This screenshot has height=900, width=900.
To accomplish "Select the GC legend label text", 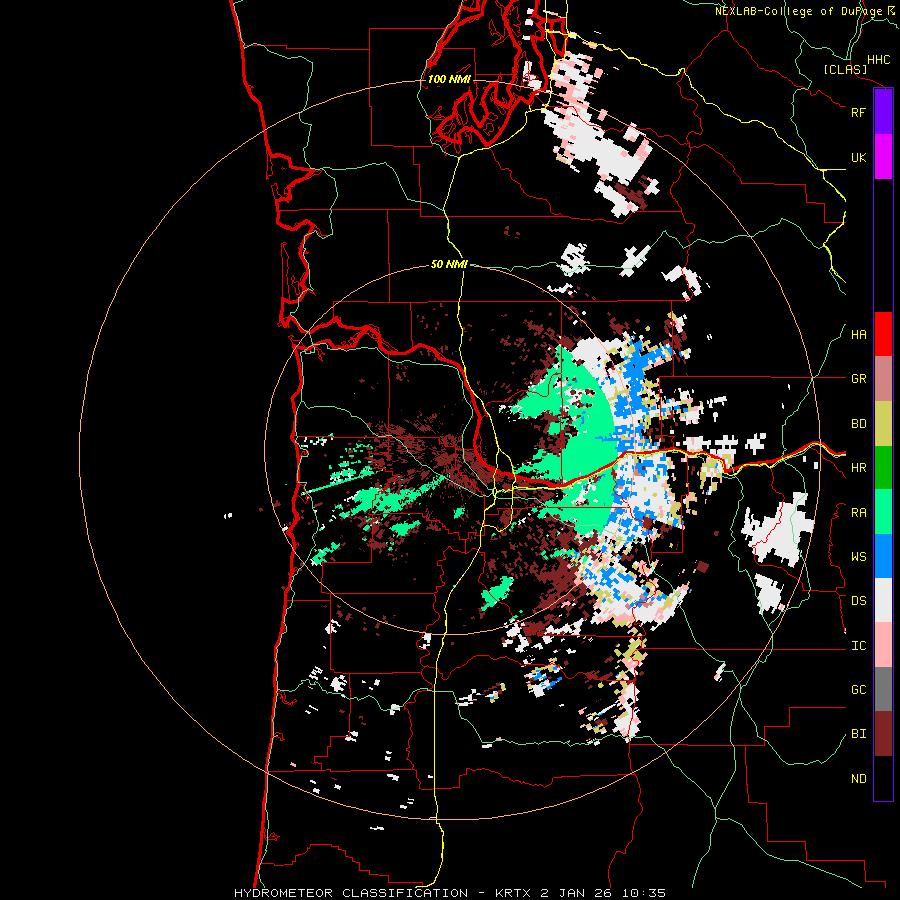I will click(x=858, y=690).
